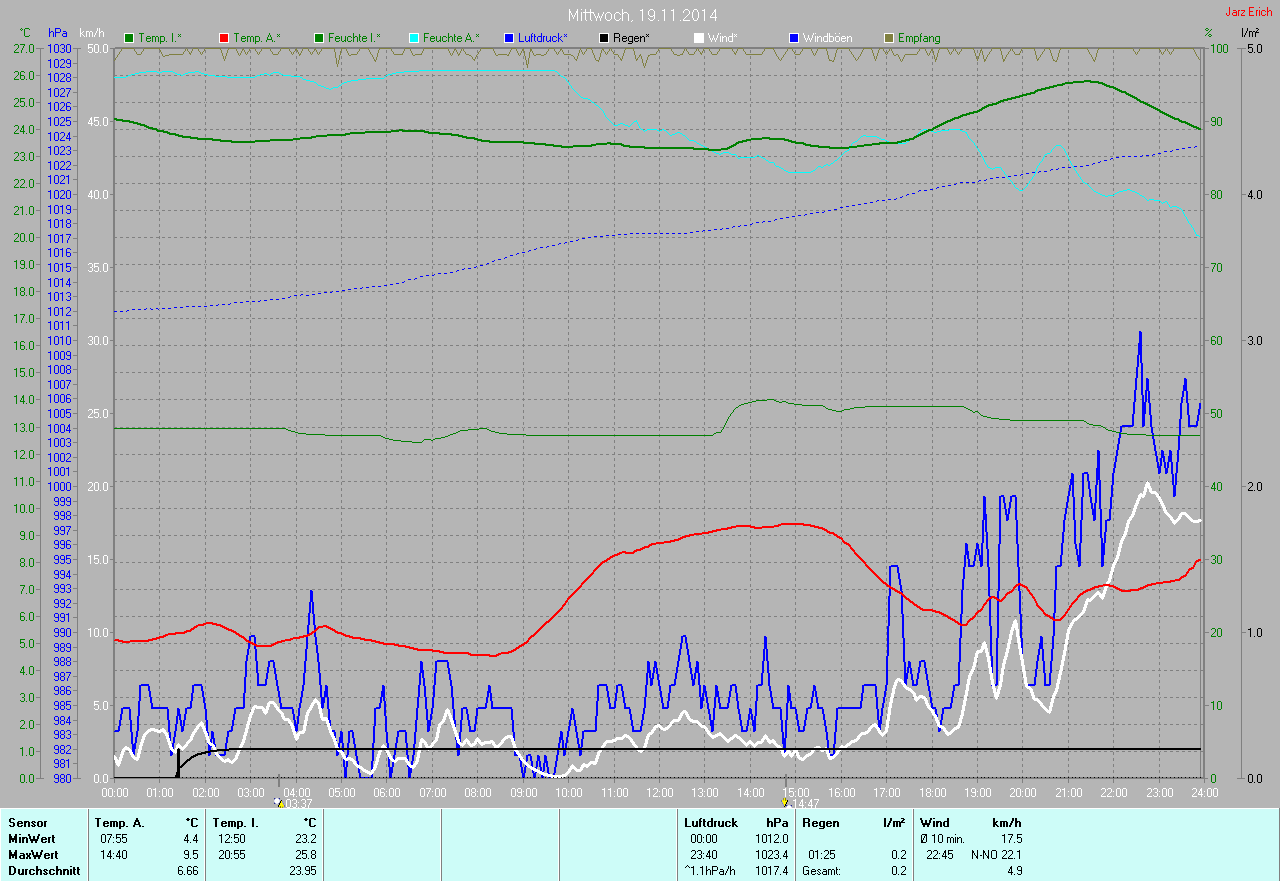Click the blue Luftdruck* legend swatch

tap(509, 38)
